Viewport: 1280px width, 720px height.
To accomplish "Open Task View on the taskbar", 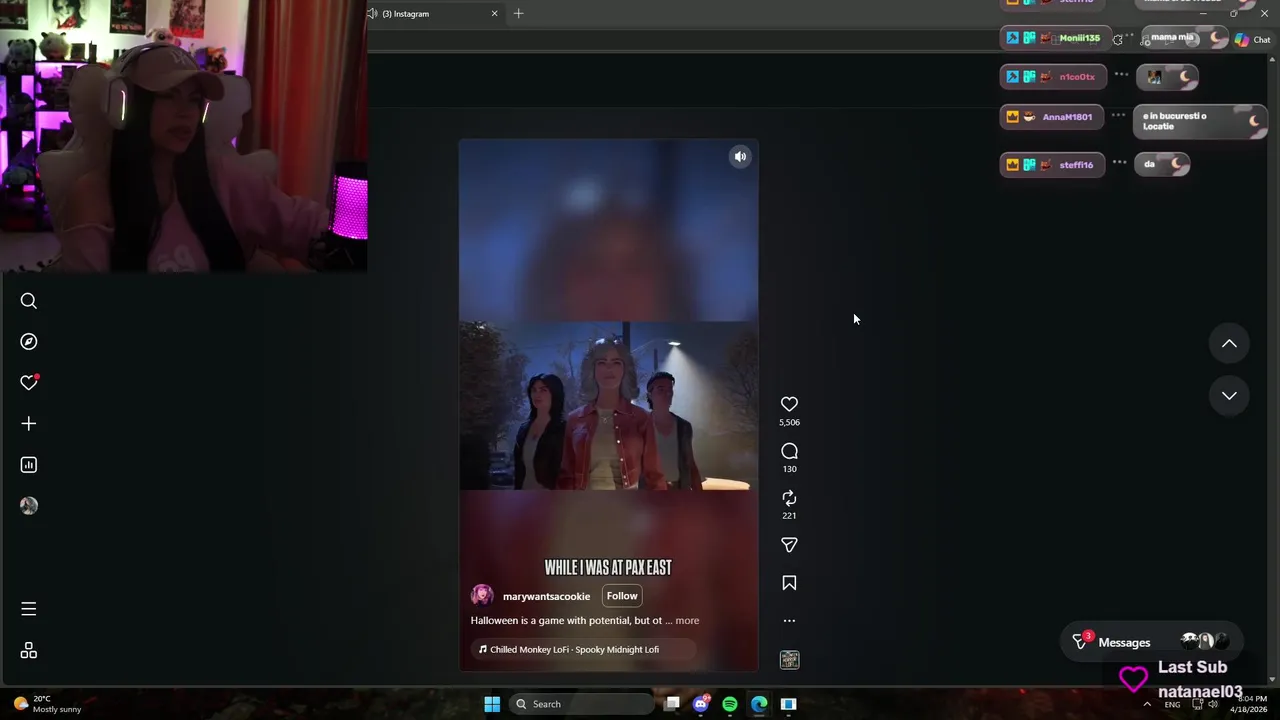I will pyautogui.click(x=672, y=704).
